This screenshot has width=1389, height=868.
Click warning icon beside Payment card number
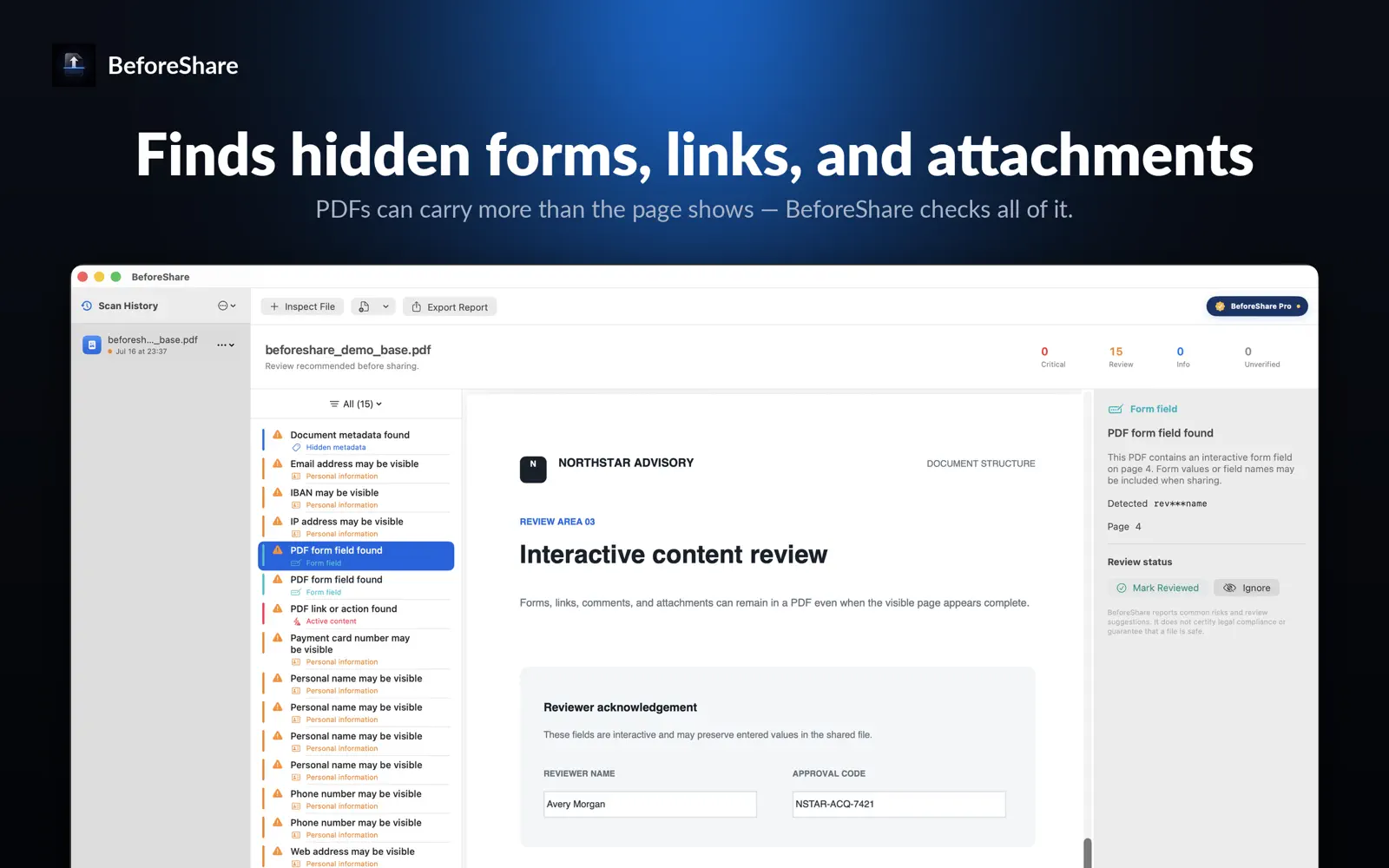(278, 637)
